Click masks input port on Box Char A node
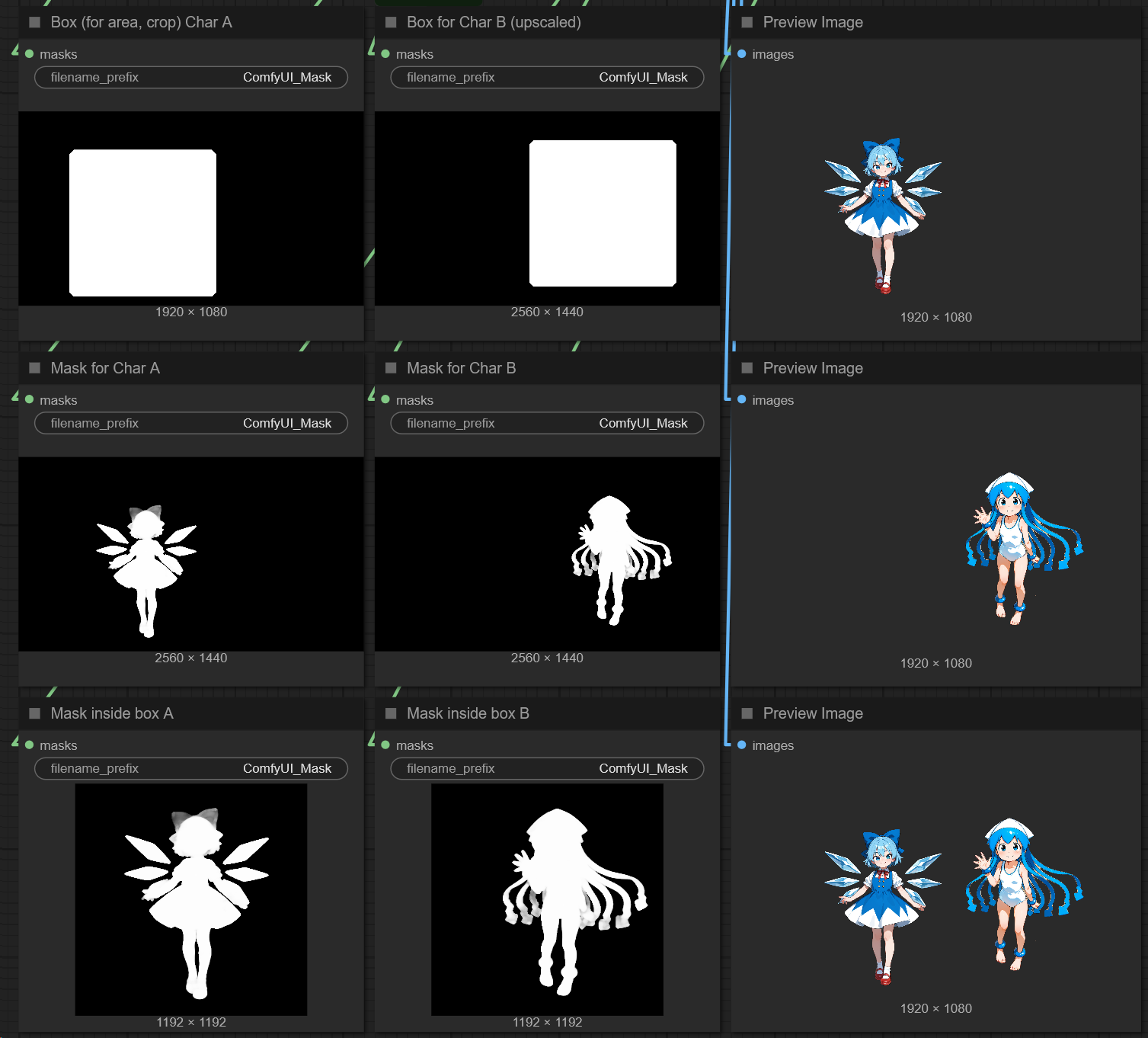This screenshot has width=1148, height=1038. click(x=30, y=54)
